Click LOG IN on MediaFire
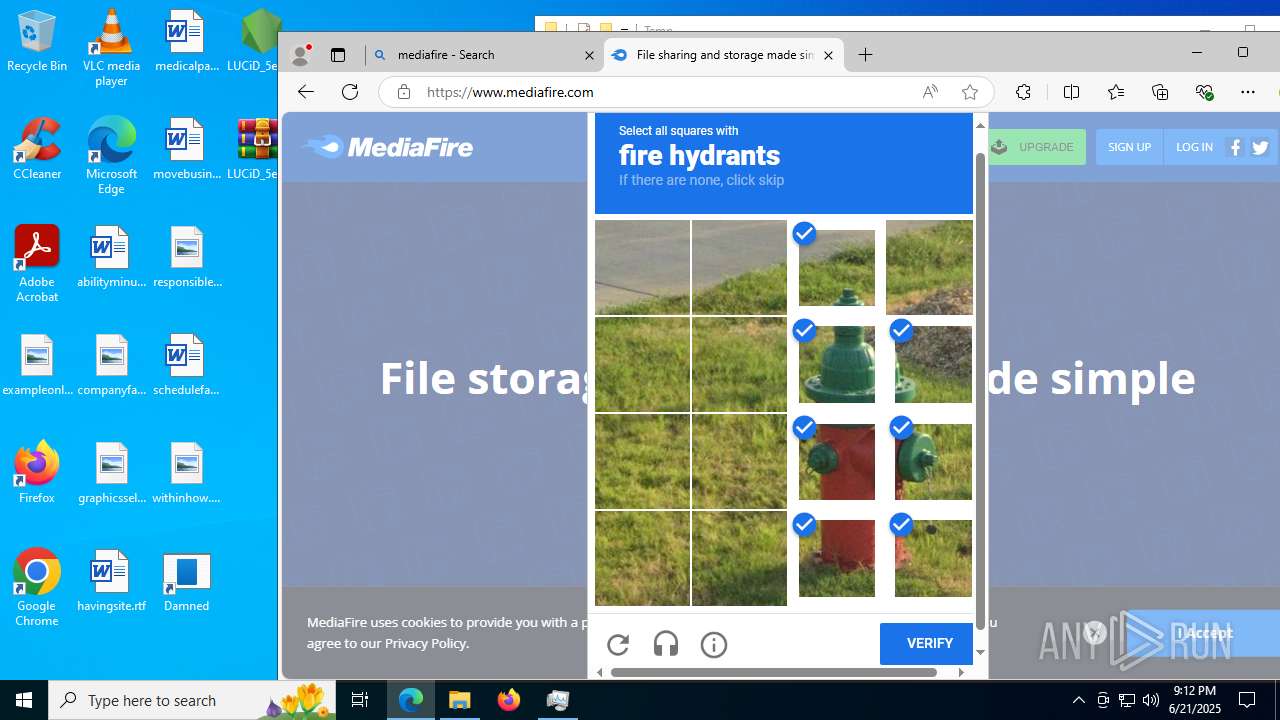The height and width of the screenshot is (720, 1280). (1194, 147)
